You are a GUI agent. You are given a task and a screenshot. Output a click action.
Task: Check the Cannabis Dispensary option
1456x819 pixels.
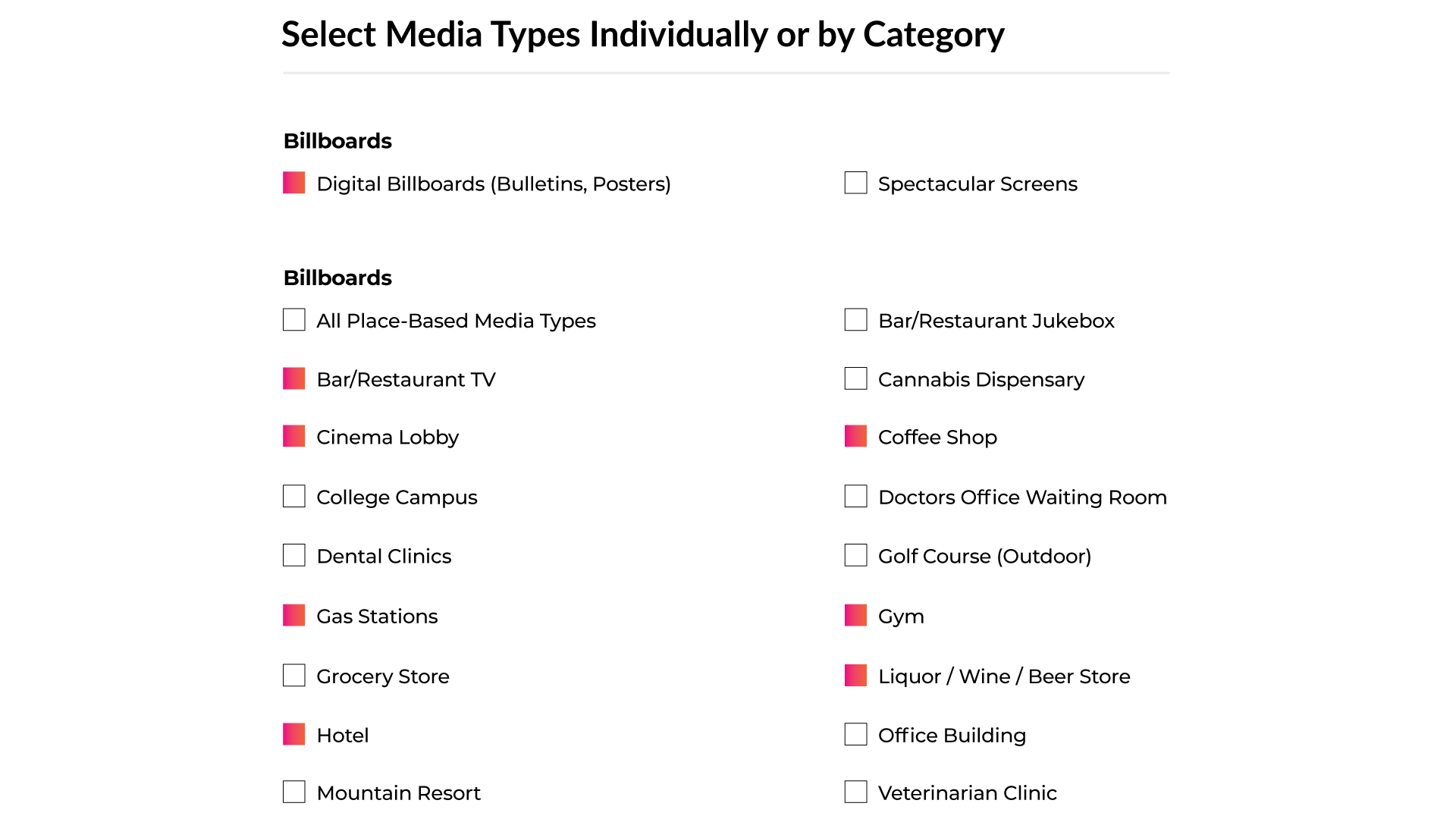tap(855, 378)
